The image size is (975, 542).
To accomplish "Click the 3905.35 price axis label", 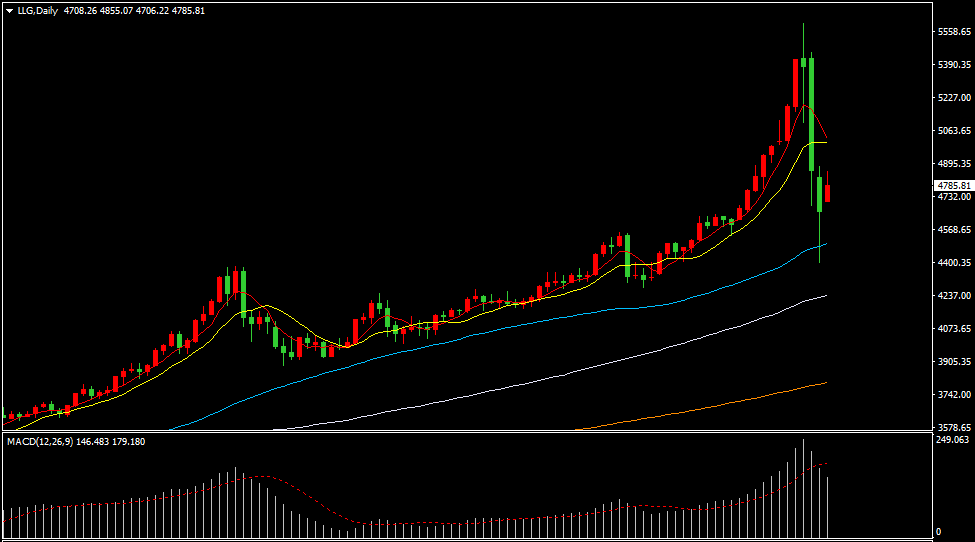I will (954, 361).
